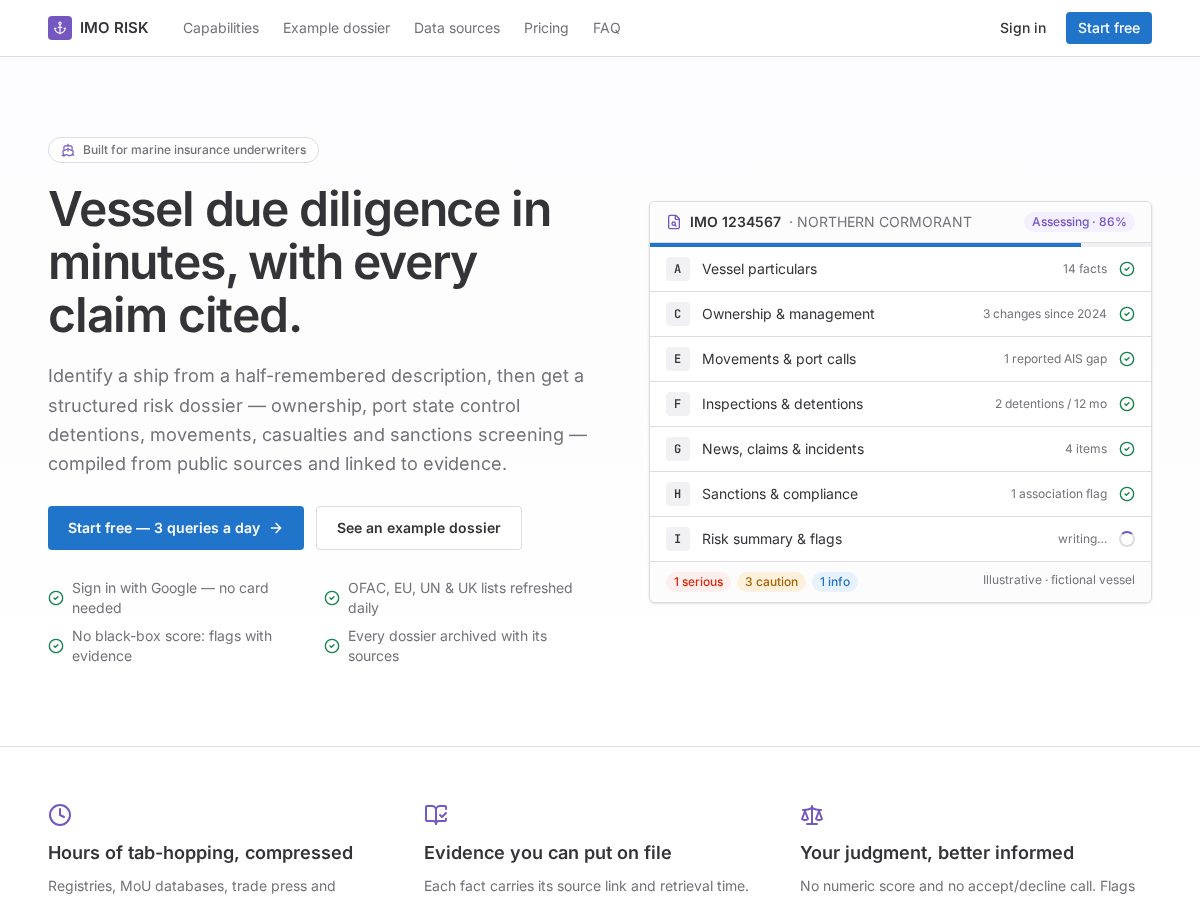Click 3 changes since 2024 text
Screen dimensions: 1200x900
(1045, 314)
